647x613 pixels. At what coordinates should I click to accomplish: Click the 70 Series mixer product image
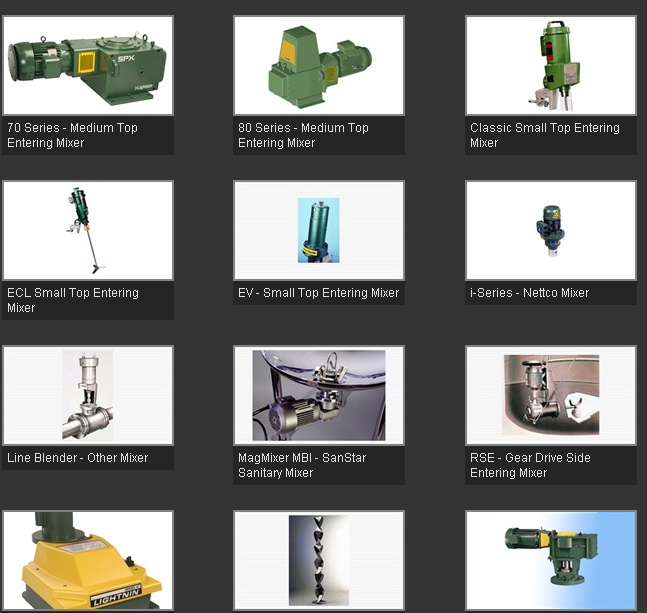(x=88, y=65)
